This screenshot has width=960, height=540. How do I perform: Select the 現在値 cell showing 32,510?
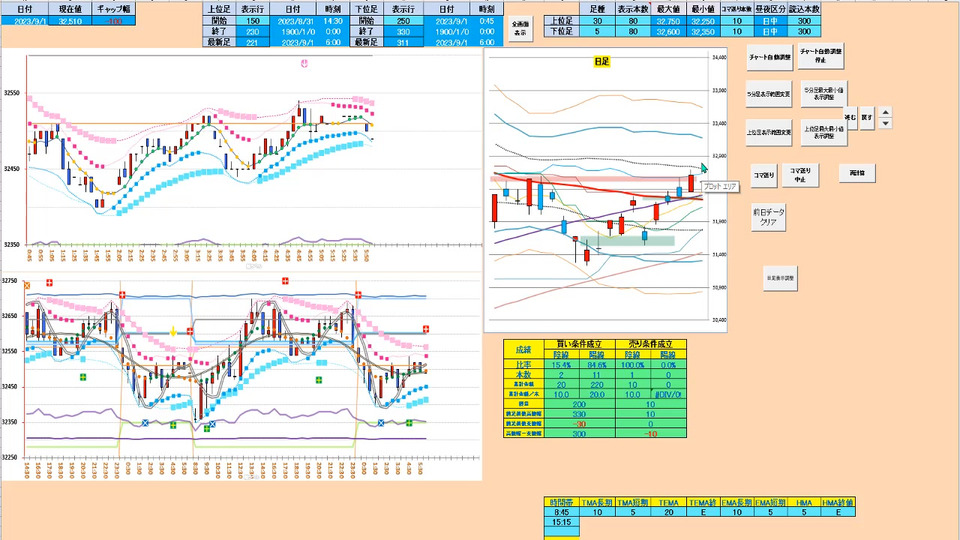(71, 21)
